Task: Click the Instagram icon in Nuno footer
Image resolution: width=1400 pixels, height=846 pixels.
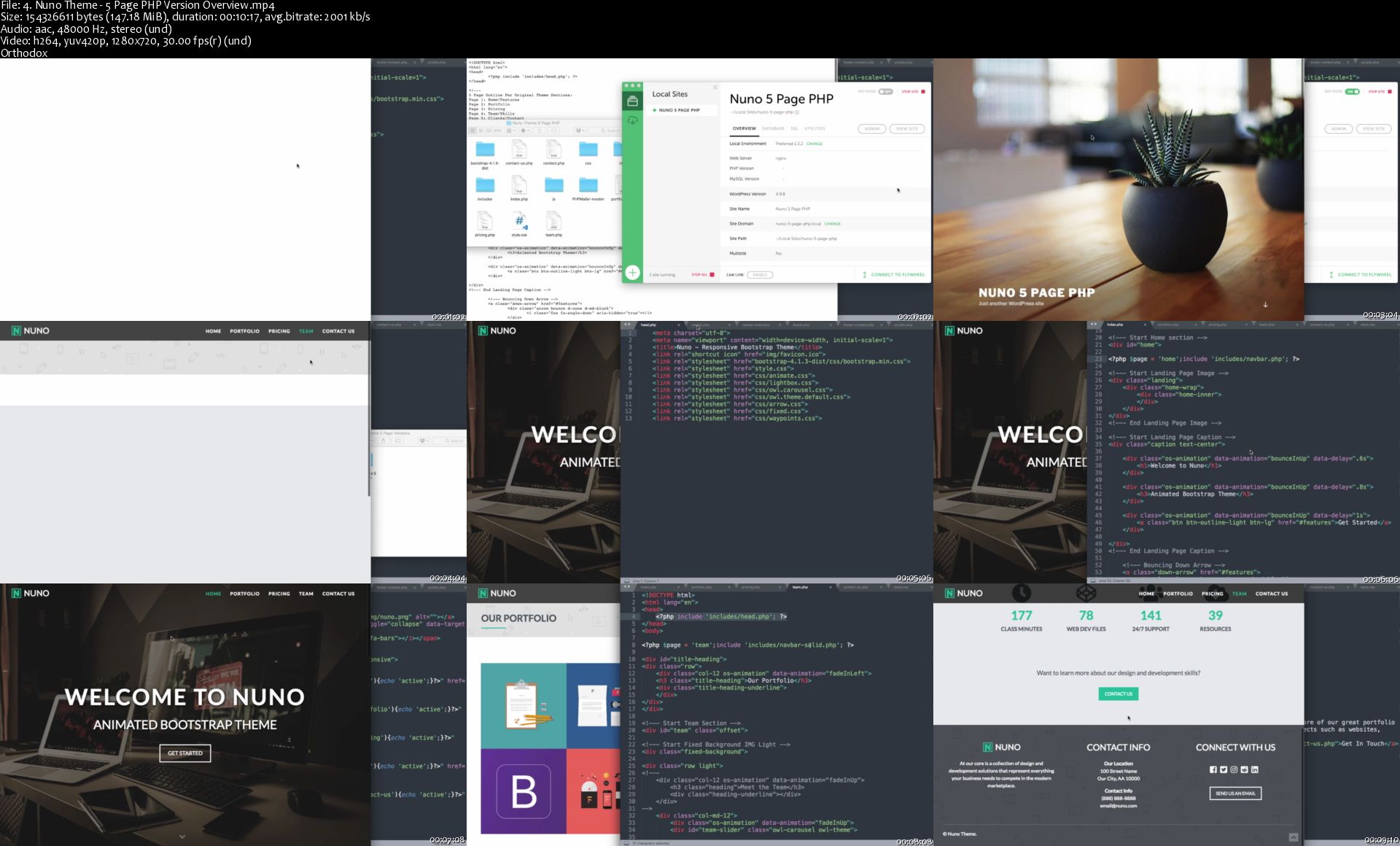Action: pyautogui.click(x=1234, y=769)
